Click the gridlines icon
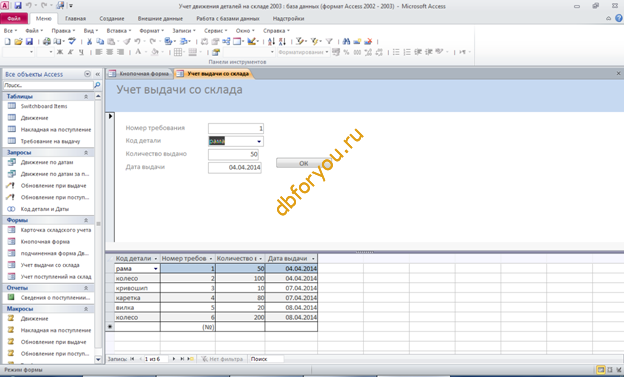Image resolution: width=624 pixels, height=377 pixels. click(x=178, y=52)
